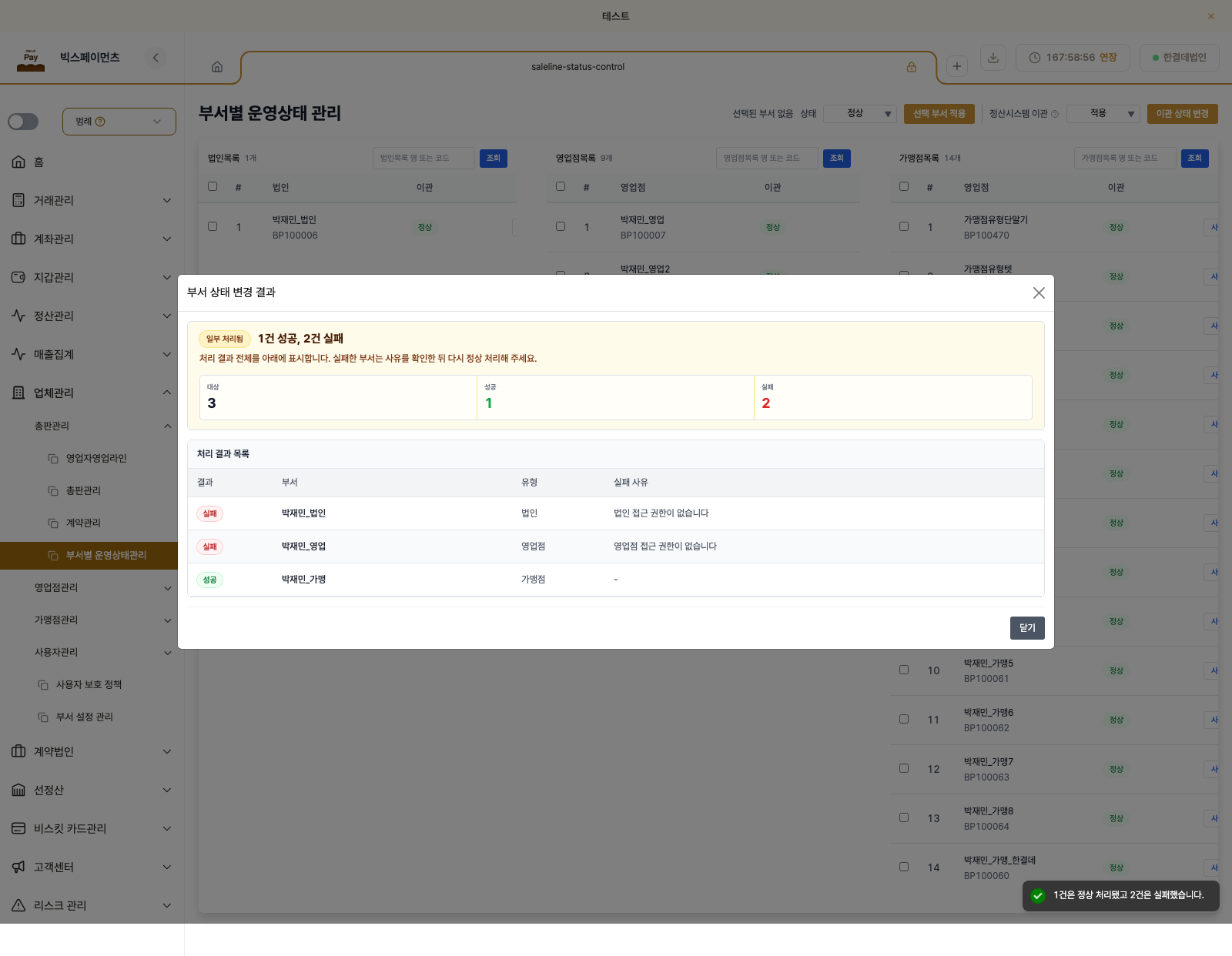The image size is (1232, 956).
Task: Click the 닫기 button in the dialog
Action: 1027,628
